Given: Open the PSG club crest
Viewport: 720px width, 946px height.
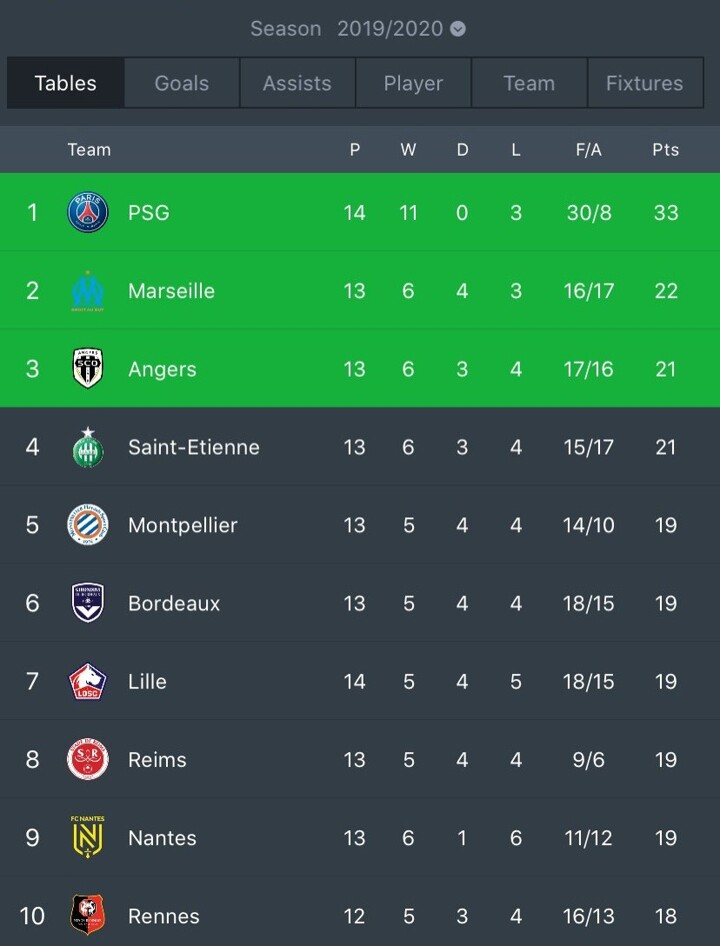Looking at the screenshot, I should 88,212.
